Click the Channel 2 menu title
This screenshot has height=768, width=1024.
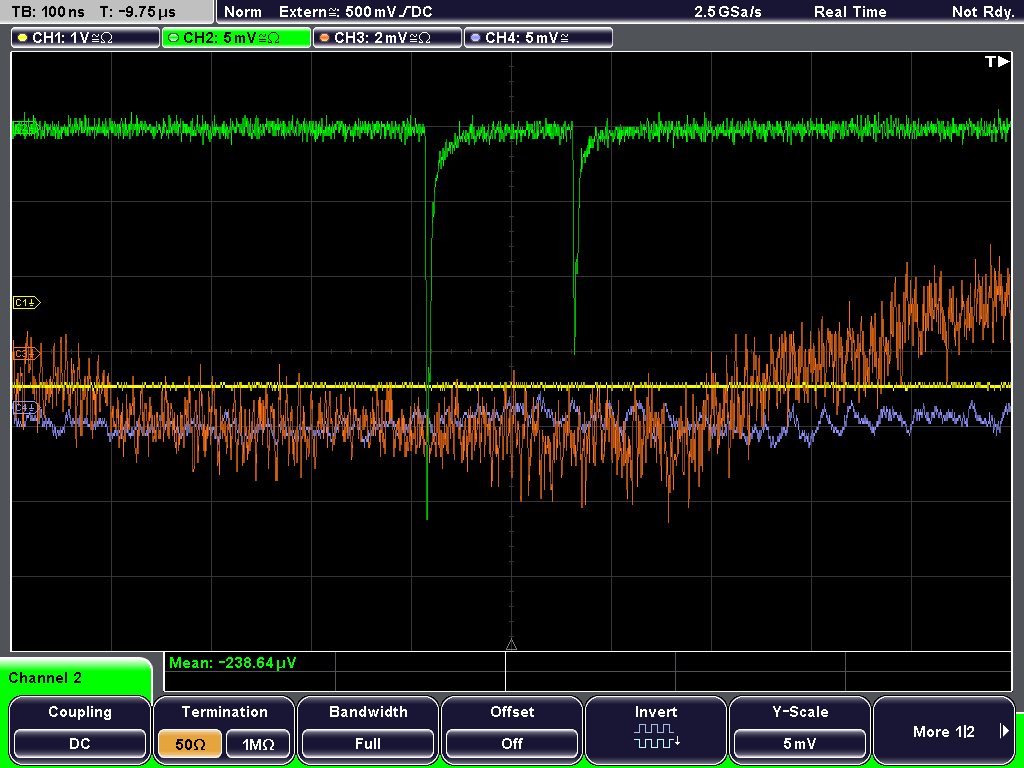45,678
